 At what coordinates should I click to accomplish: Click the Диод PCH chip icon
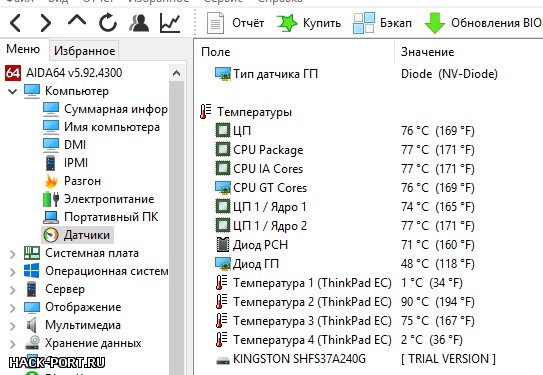pyautogui.click(x=223, y=245)
